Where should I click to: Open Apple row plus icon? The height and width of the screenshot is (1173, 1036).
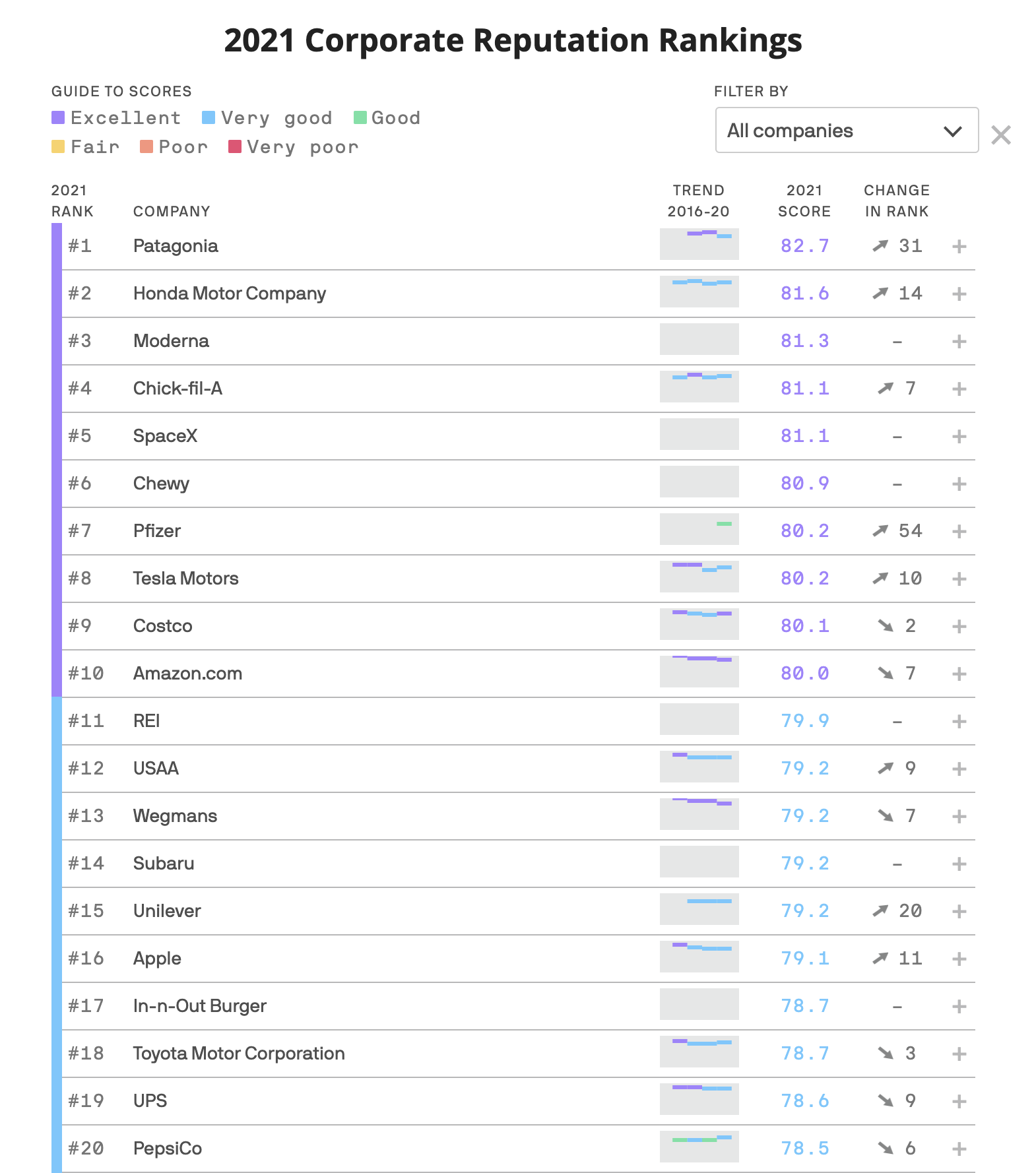click(959, 959)
